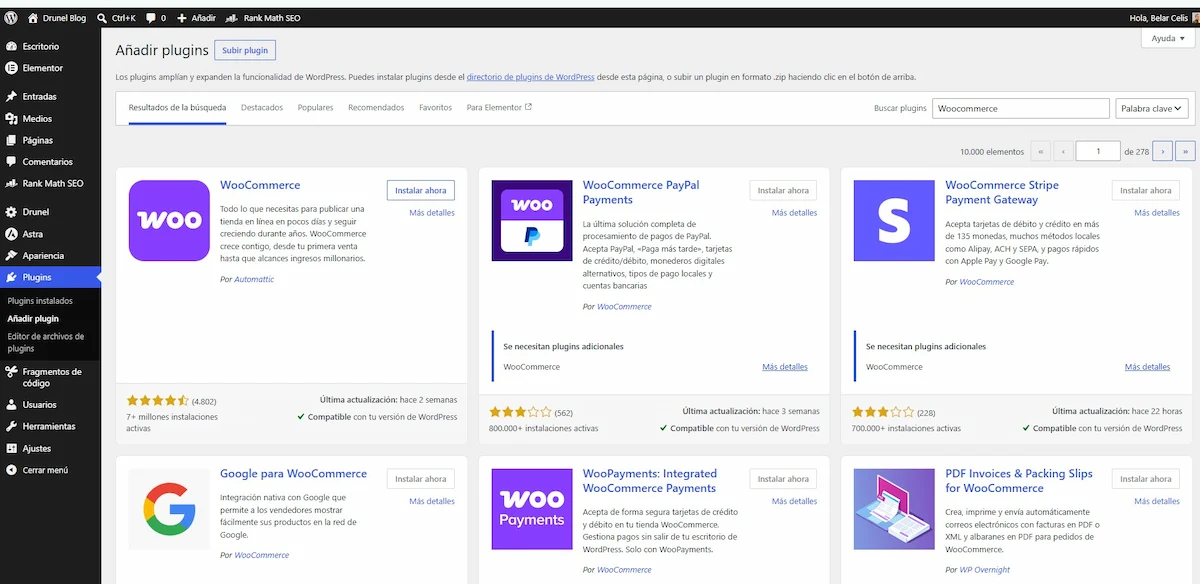Expand the Ayuda help dropdown
Screen dimensions: 1200x584
[1168, 39]
